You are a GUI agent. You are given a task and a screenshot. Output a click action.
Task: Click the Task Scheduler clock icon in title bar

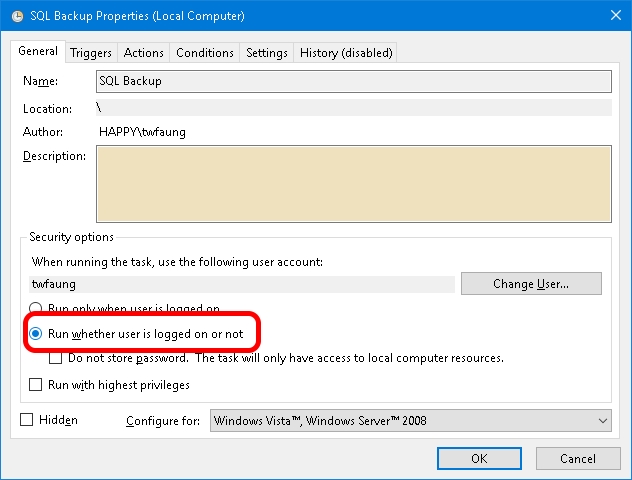click(x=17, y=16)
